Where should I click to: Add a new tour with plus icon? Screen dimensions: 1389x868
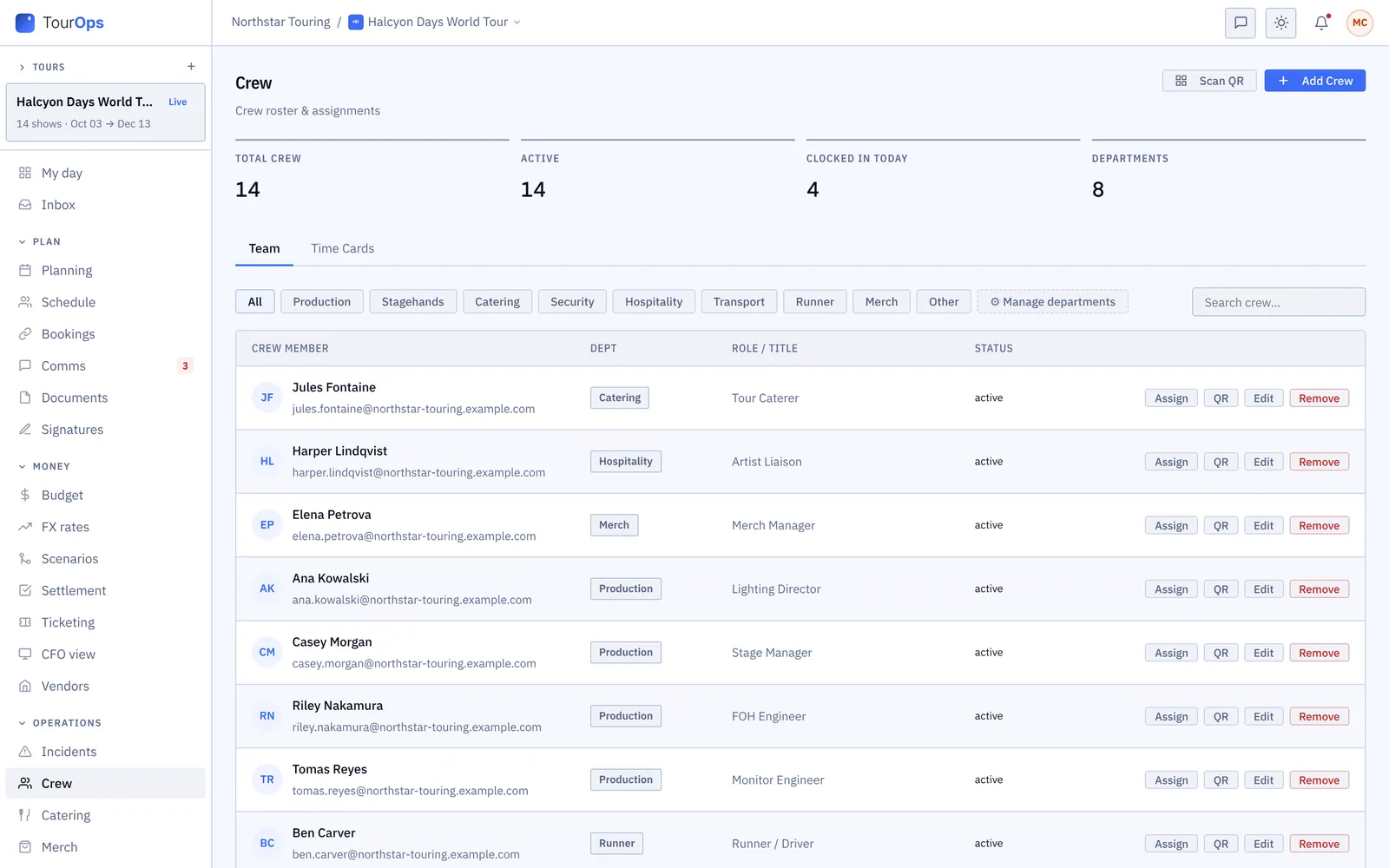(191, 67)
